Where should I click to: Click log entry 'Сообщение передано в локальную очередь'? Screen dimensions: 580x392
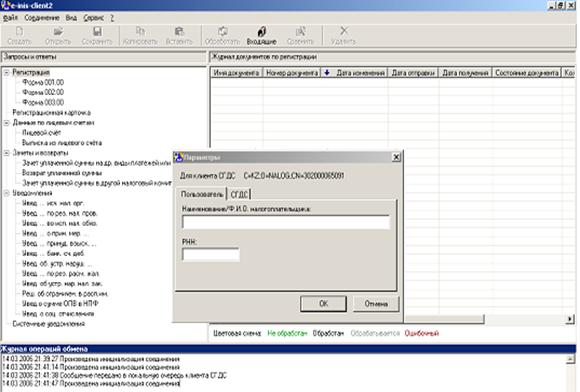click(114, 375)
